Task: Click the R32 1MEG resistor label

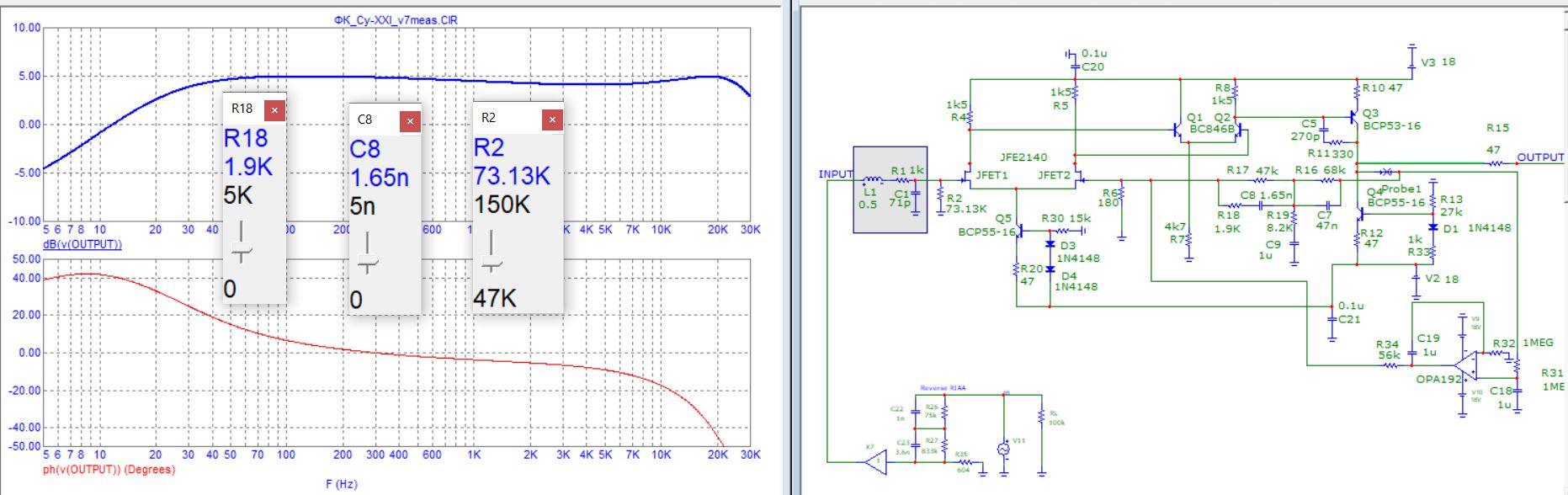Action: [x=1523, y=343]
